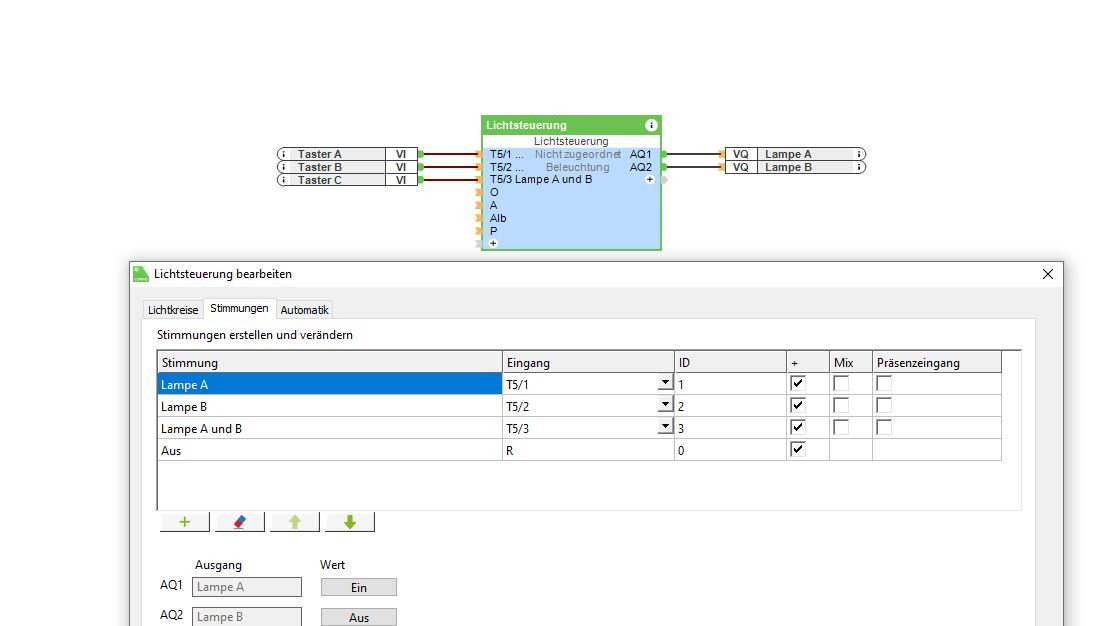1118x626 pixels.
Task: Click info icon on Lampe A output
Action: point(859,154)
